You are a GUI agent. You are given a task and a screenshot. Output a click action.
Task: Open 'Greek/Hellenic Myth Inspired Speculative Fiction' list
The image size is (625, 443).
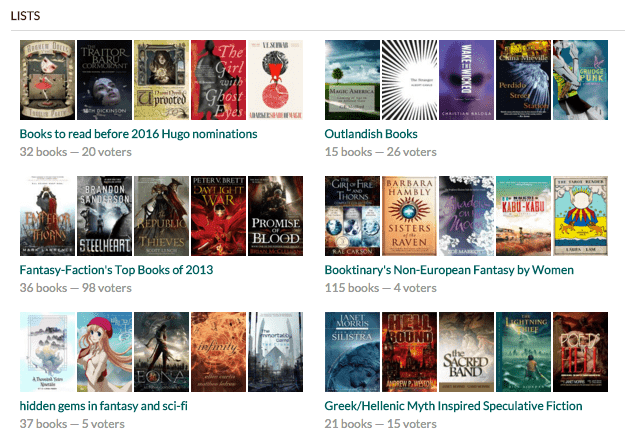click(x=453, y=406)
